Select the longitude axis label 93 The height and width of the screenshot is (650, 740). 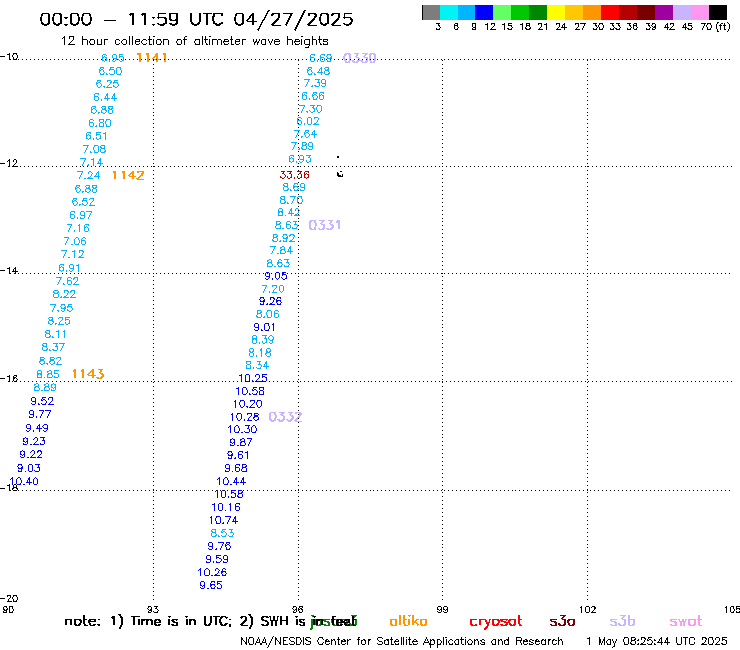153,609
